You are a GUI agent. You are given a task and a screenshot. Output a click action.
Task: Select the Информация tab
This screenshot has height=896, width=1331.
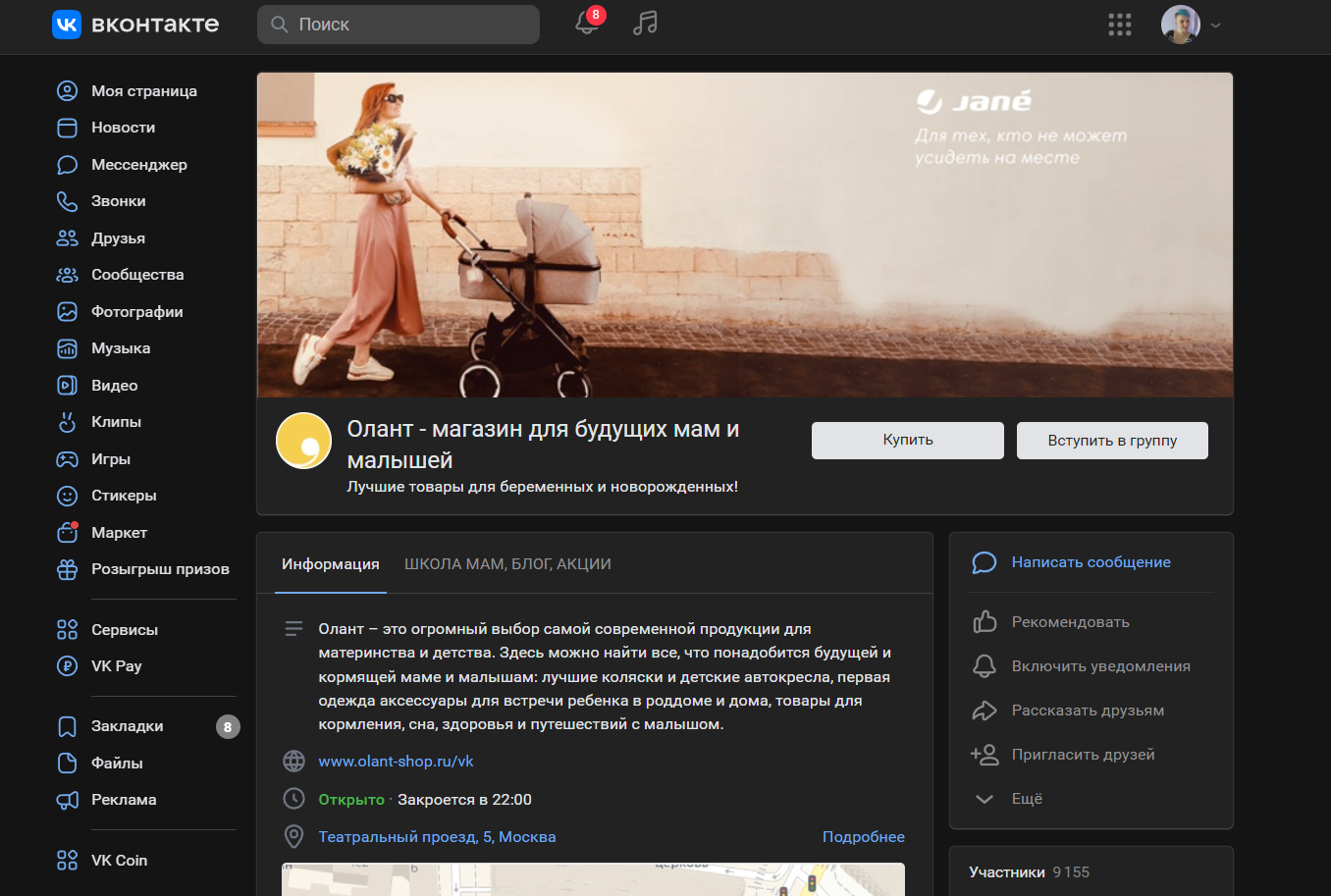pyautogui.click(x=331, y=564)
